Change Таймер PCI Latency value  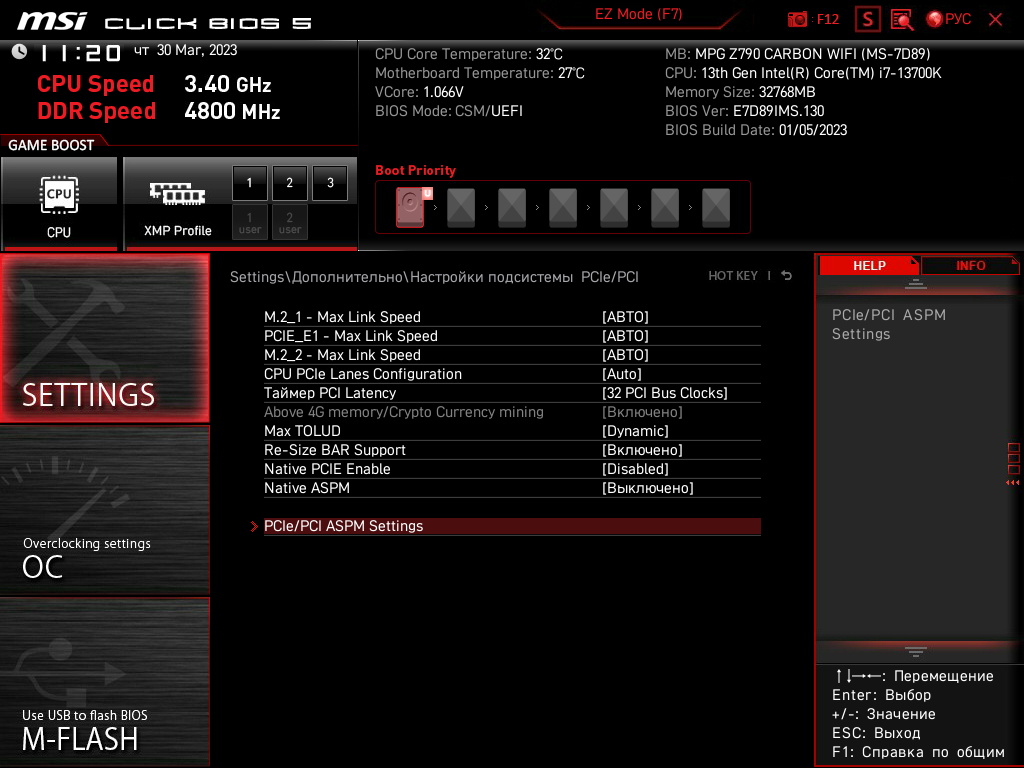pos(512,392)
